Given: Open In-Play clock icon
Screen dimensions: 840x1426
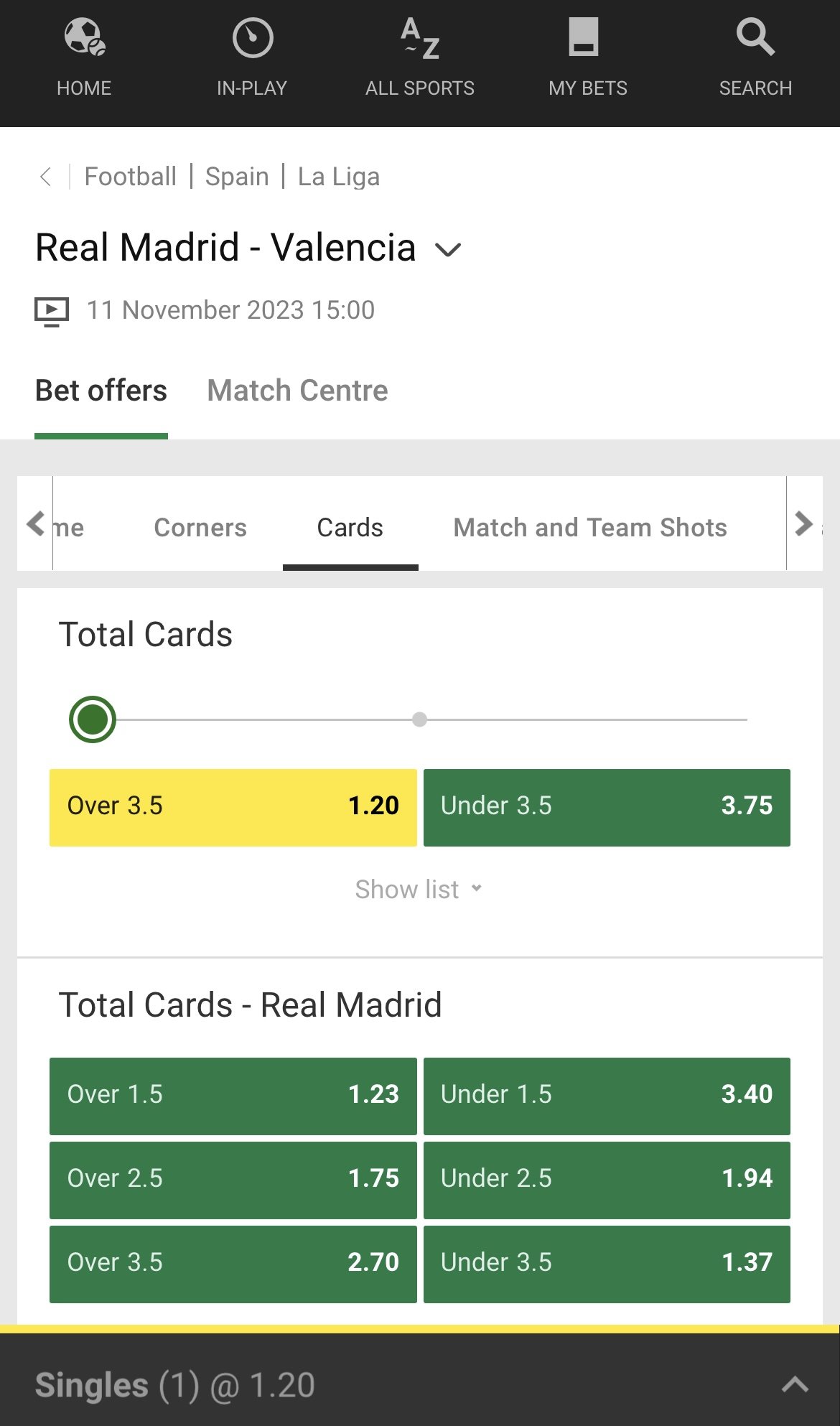Looking at the screenshot, I should pos(253,38).
